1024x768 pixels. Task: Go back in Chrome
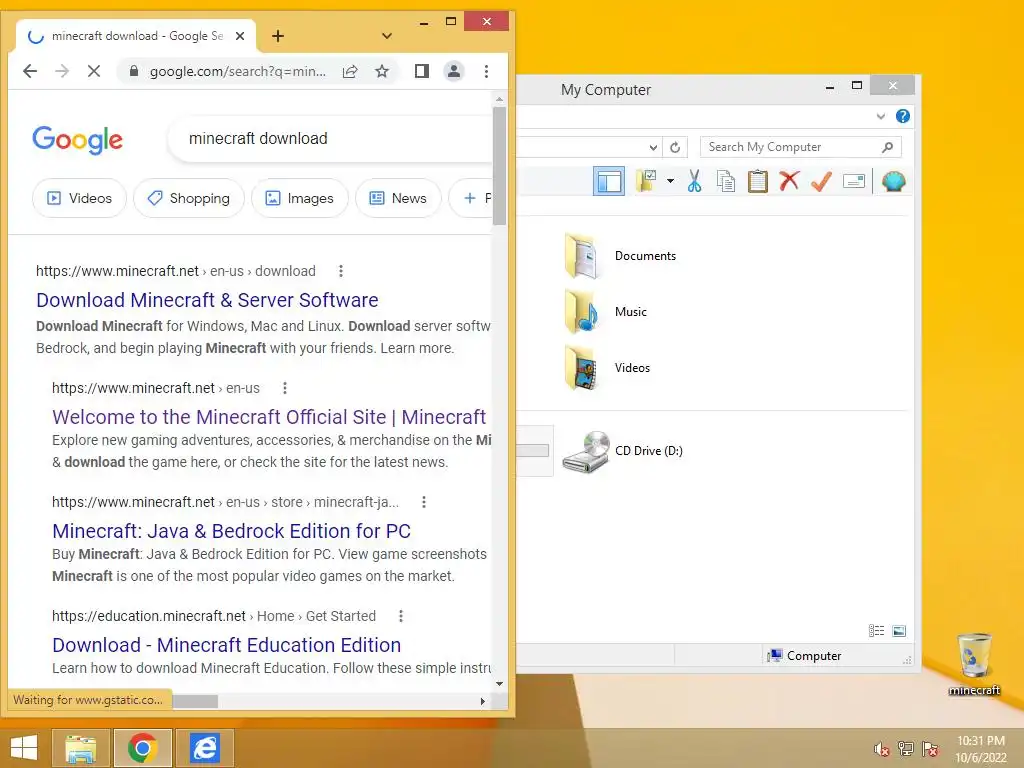tap(30, 71)
